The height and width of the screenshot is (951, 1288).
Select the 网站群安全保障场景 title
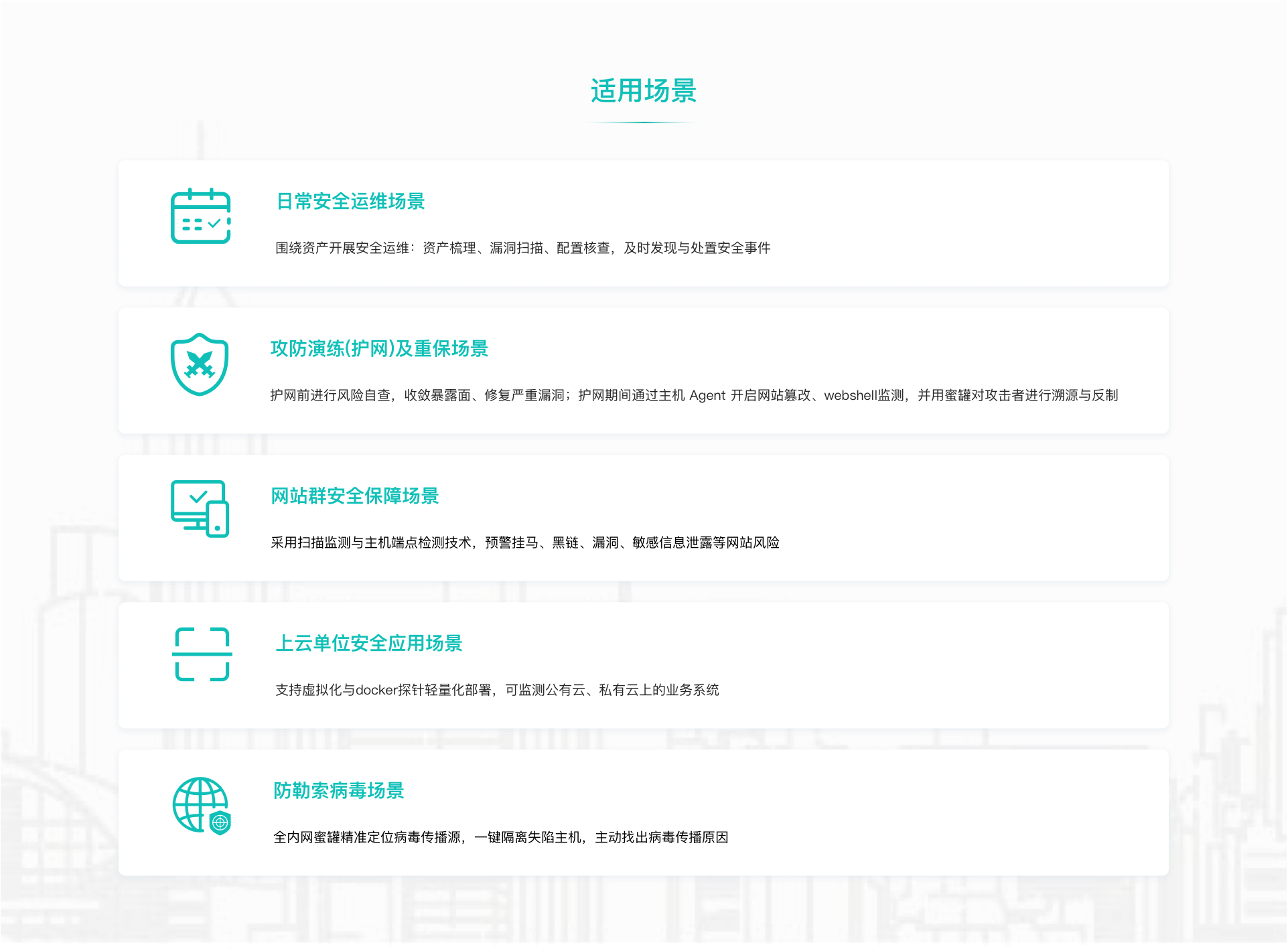point(354,496)
